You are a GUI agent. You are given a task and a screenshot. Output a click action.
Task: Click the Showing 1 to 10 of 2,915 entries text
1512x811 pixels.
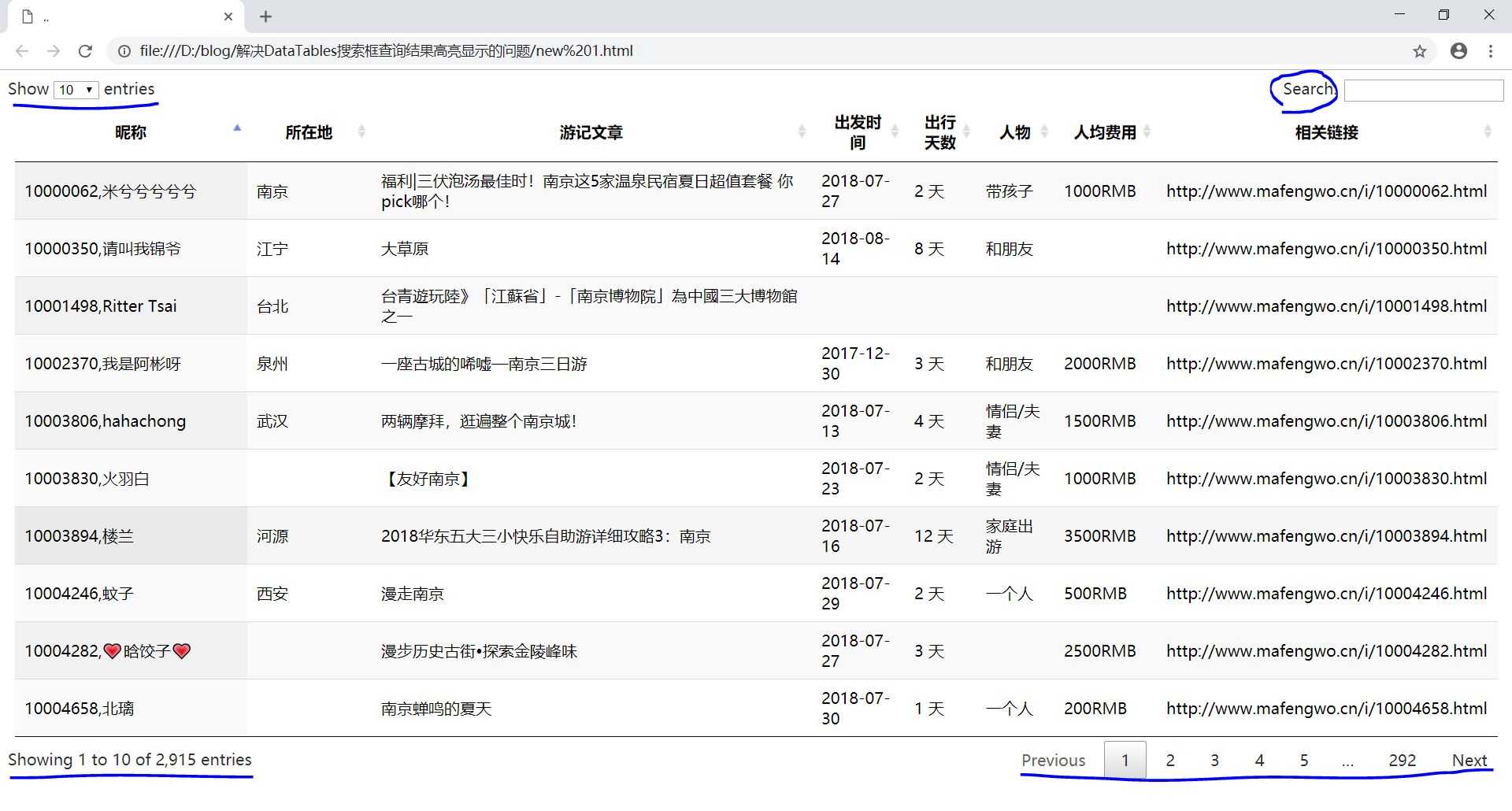130,760
